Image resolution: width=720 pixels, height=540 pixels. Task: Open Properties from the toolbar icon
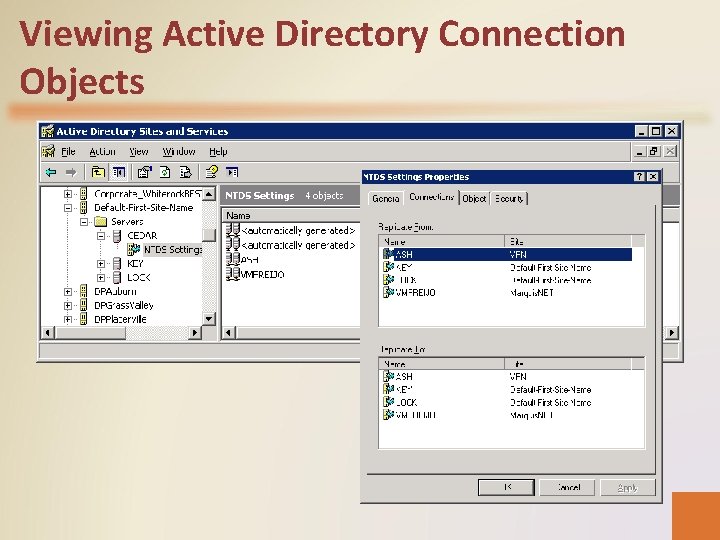145,172
